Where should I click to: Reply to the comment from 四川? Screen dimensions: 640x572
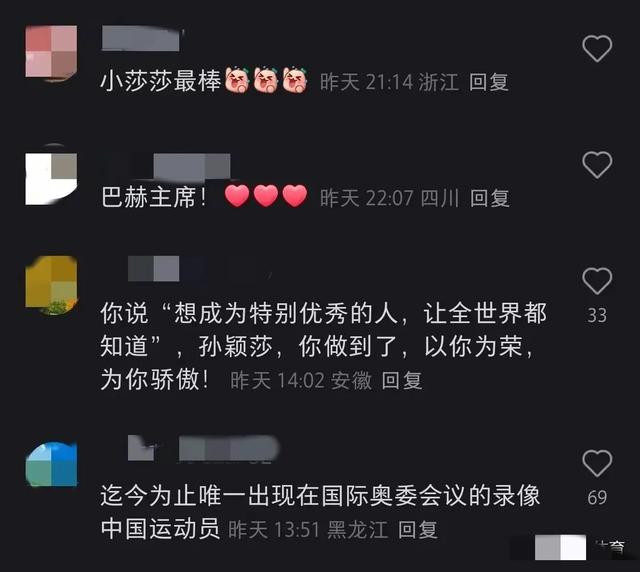(x=489, y=198)
